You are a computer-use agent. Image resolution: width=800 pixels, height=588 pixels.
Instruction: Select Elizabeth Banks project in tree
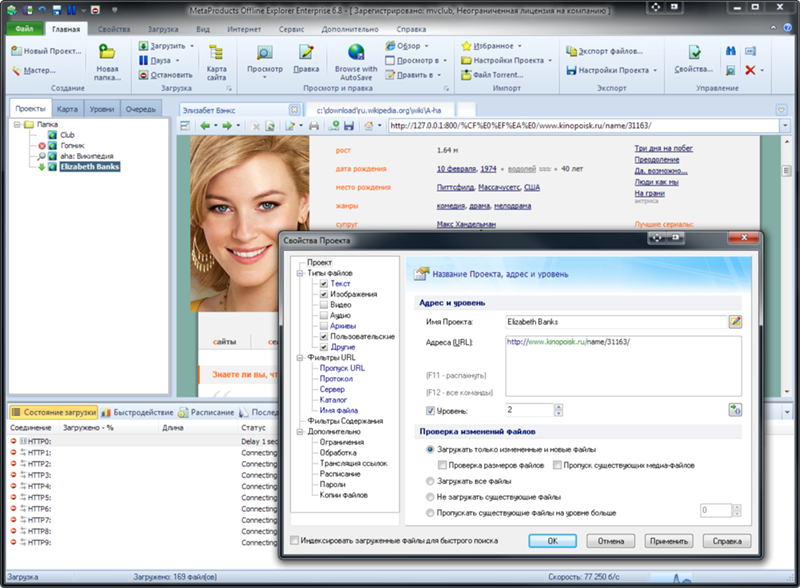point(90,167)
